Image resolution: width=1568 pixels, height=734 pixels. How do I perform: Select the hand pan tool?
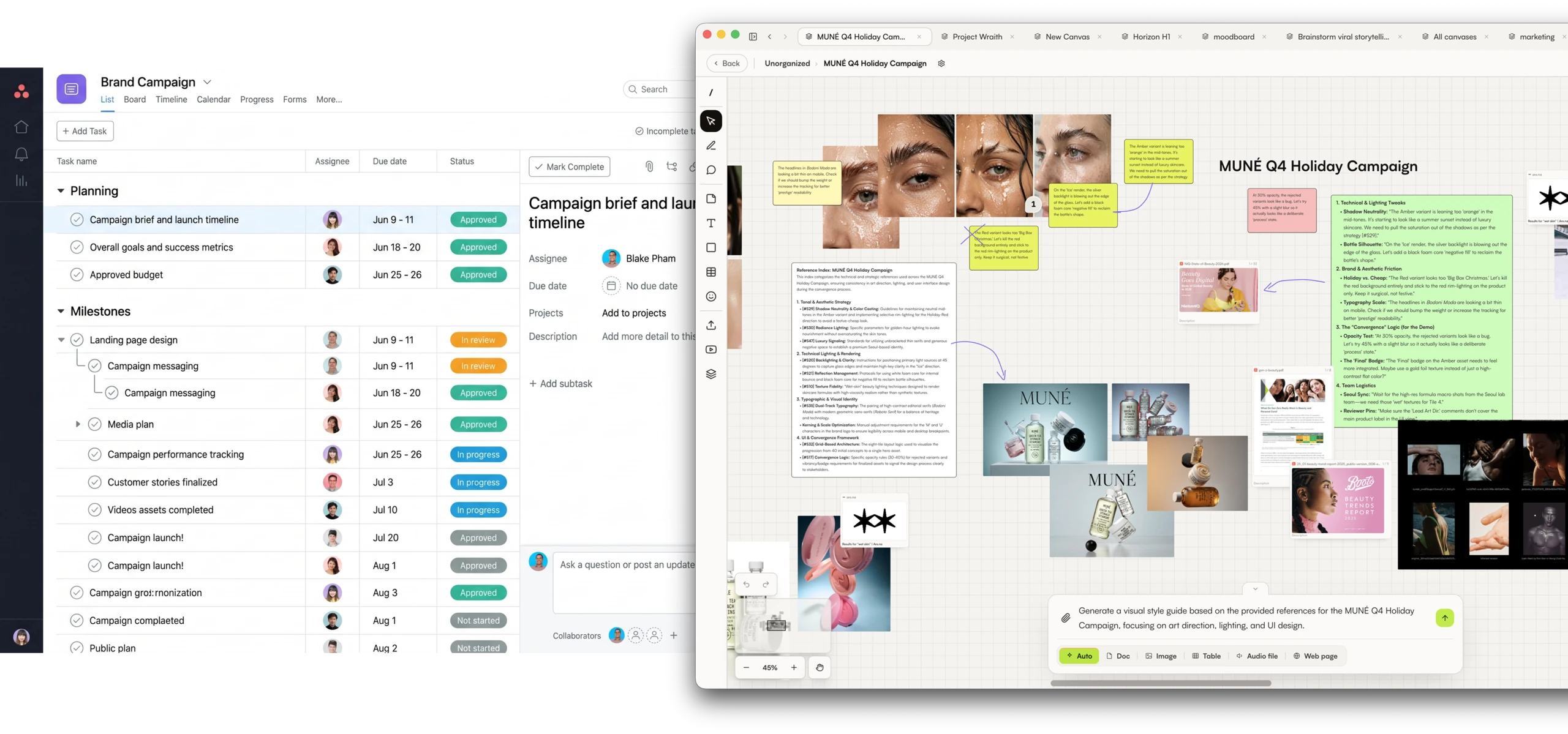click(x=820, y=667)
